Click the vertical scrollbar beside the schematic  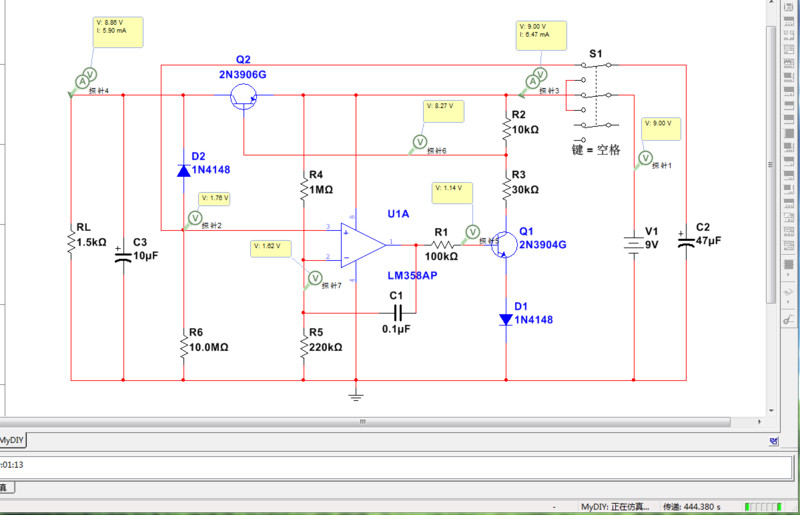(x=771, y=160)
